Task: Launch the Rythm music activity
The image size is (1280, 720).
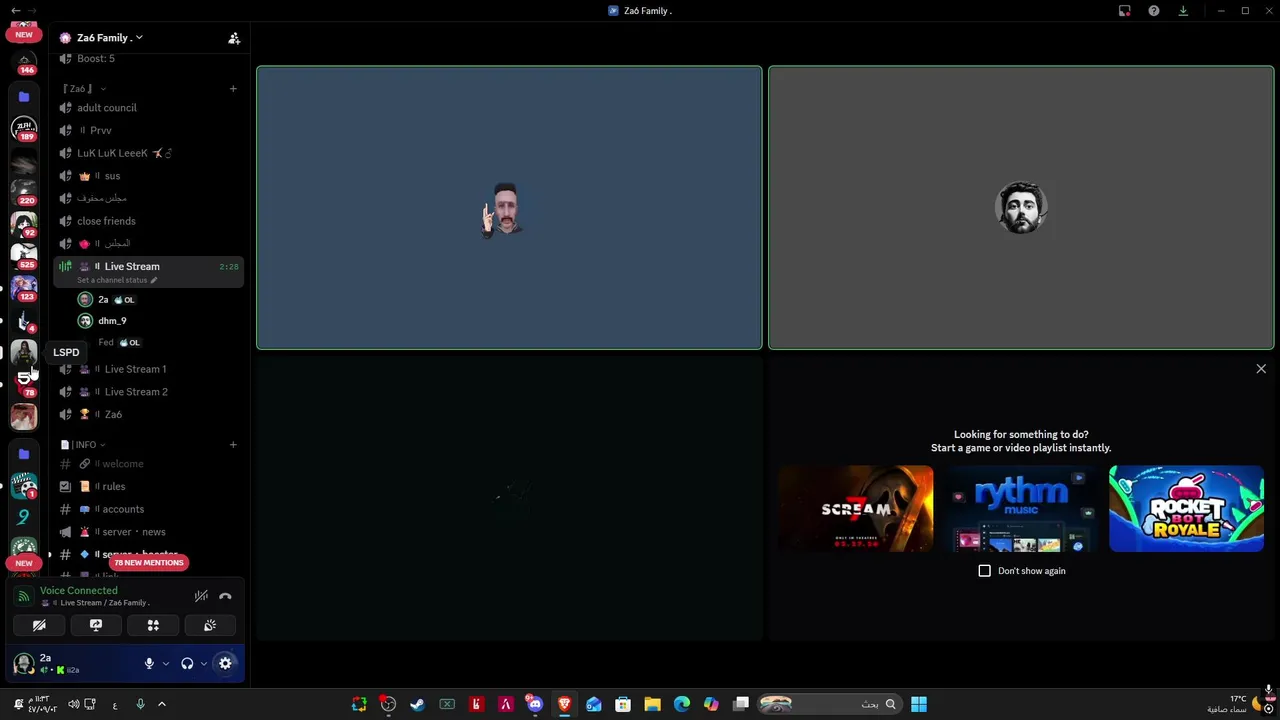Action: point(1021,509)
